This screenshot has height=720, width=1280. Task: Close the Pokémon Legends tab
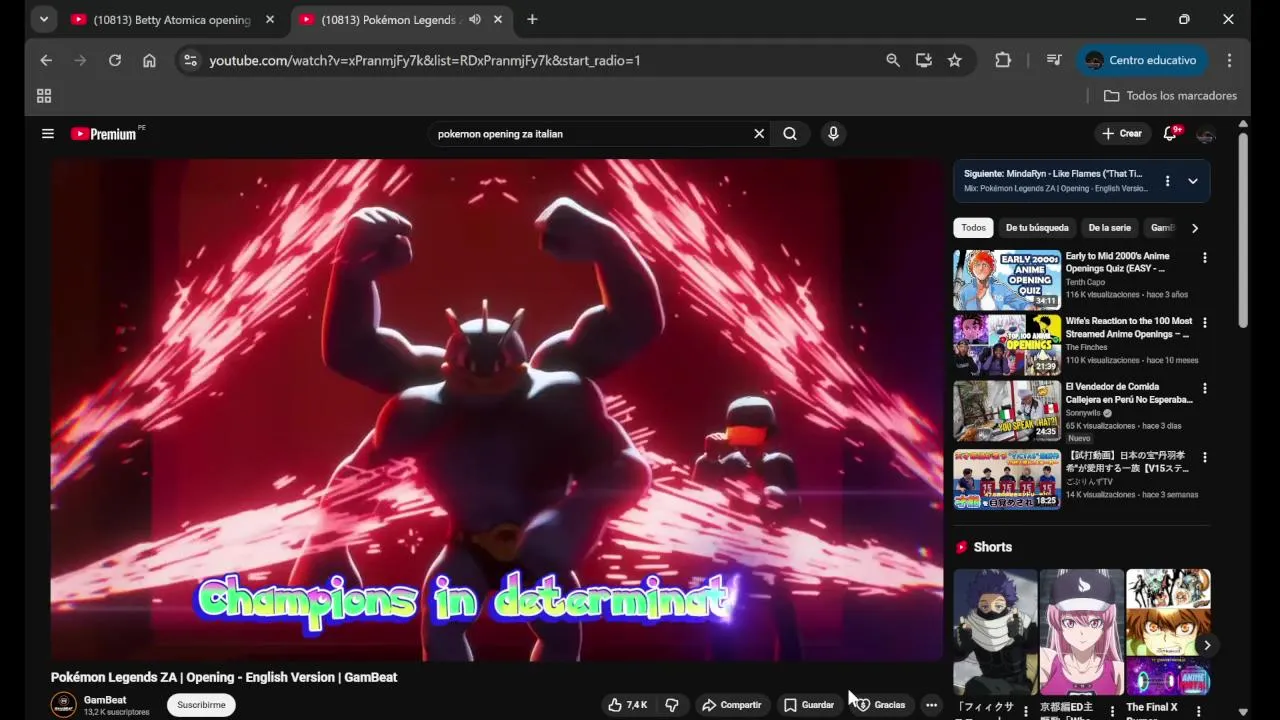pyautogui.click(x=498, y=19)
